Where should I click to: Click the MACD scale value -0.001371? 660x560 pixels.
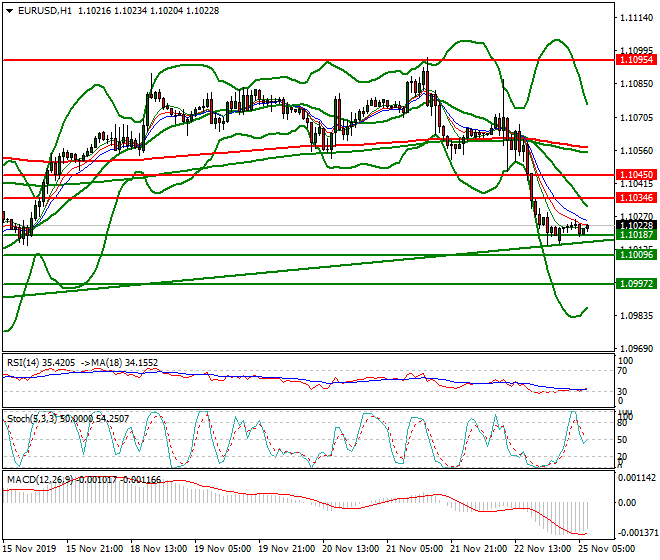[x=637, y=533]
